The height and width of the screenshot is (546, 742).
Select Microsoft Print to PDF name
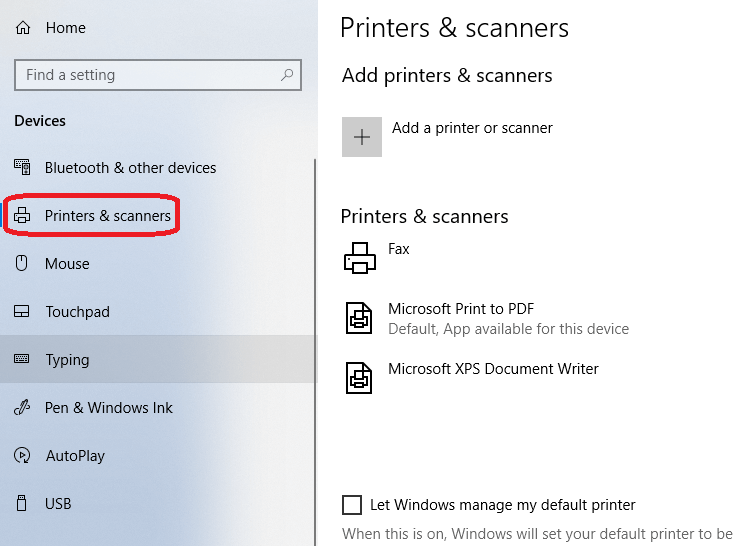pyautogui.click(x=461, y=309)
